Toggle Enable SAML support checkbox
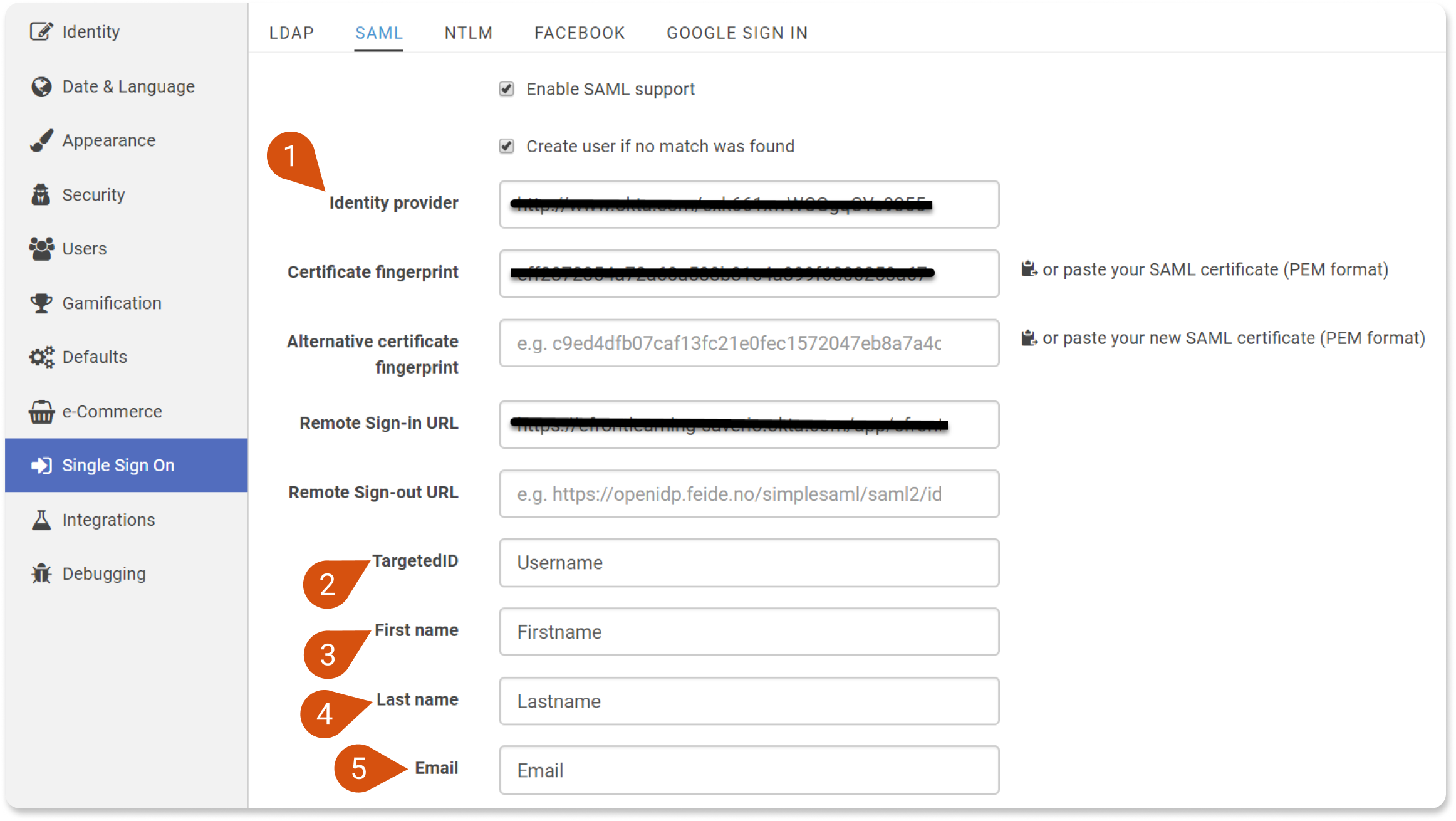This screenshot has height=821, width=1456. point(506,89)
